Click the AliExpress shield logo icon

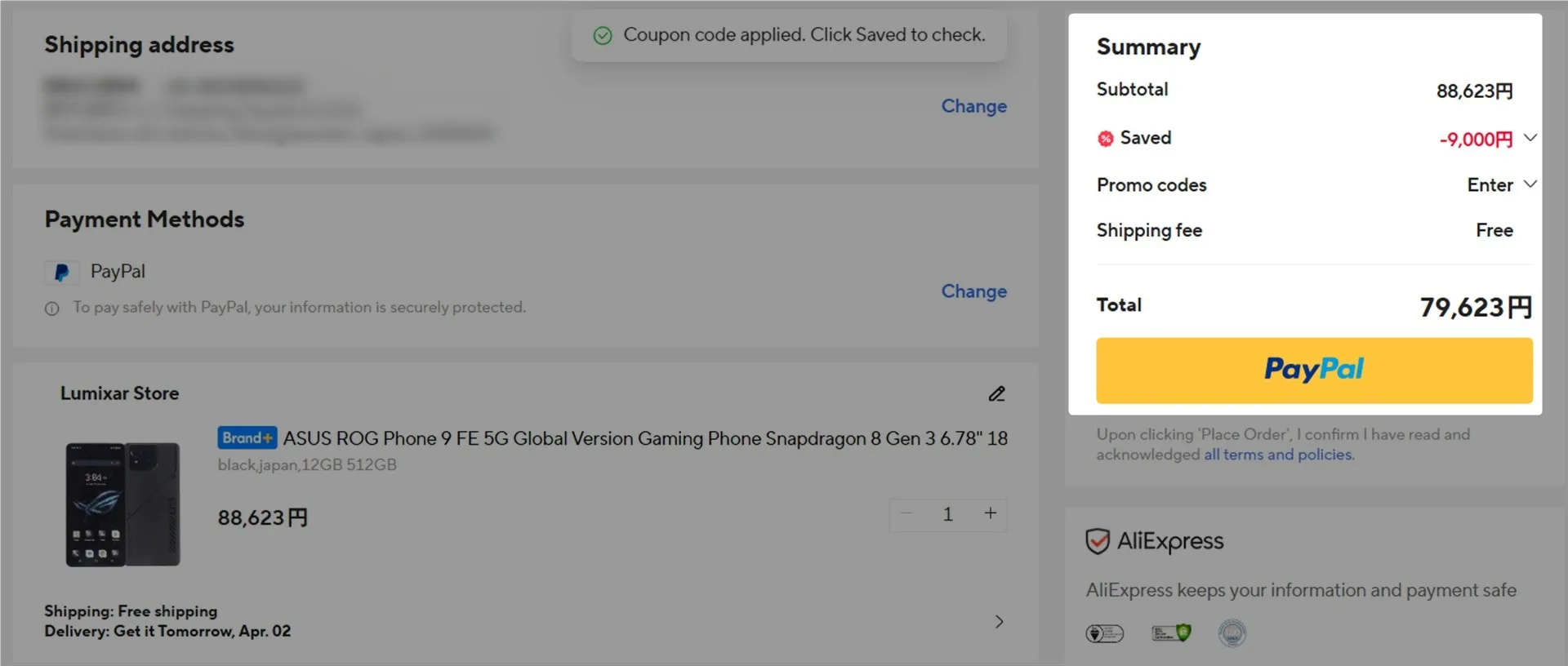(1098, 541)
